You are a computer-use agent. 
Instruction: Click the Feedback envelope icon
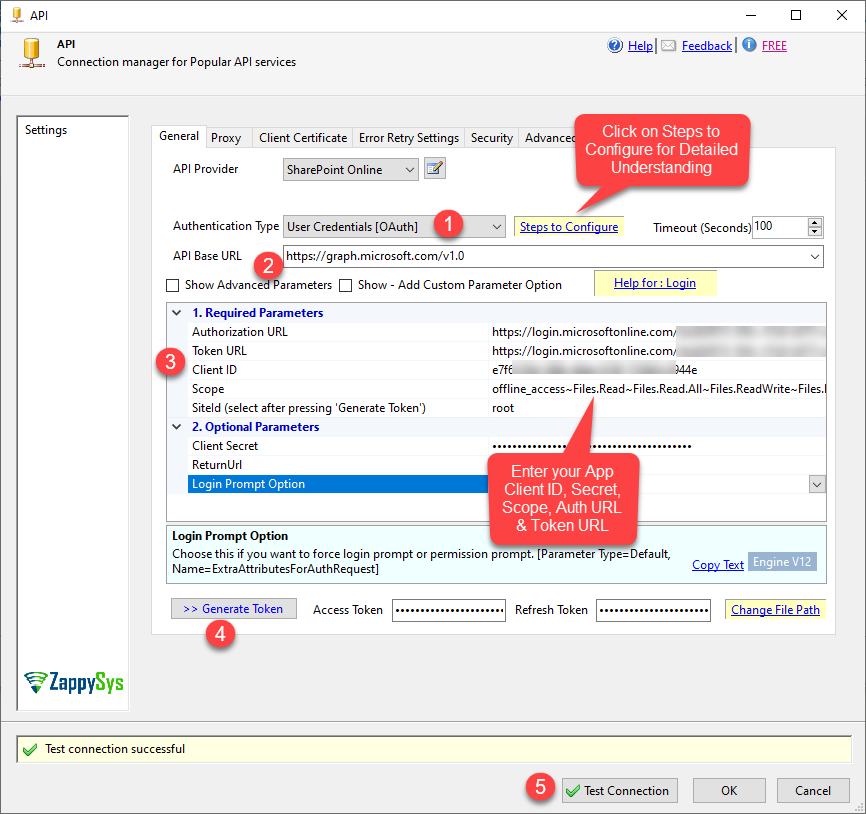(668, 45)
